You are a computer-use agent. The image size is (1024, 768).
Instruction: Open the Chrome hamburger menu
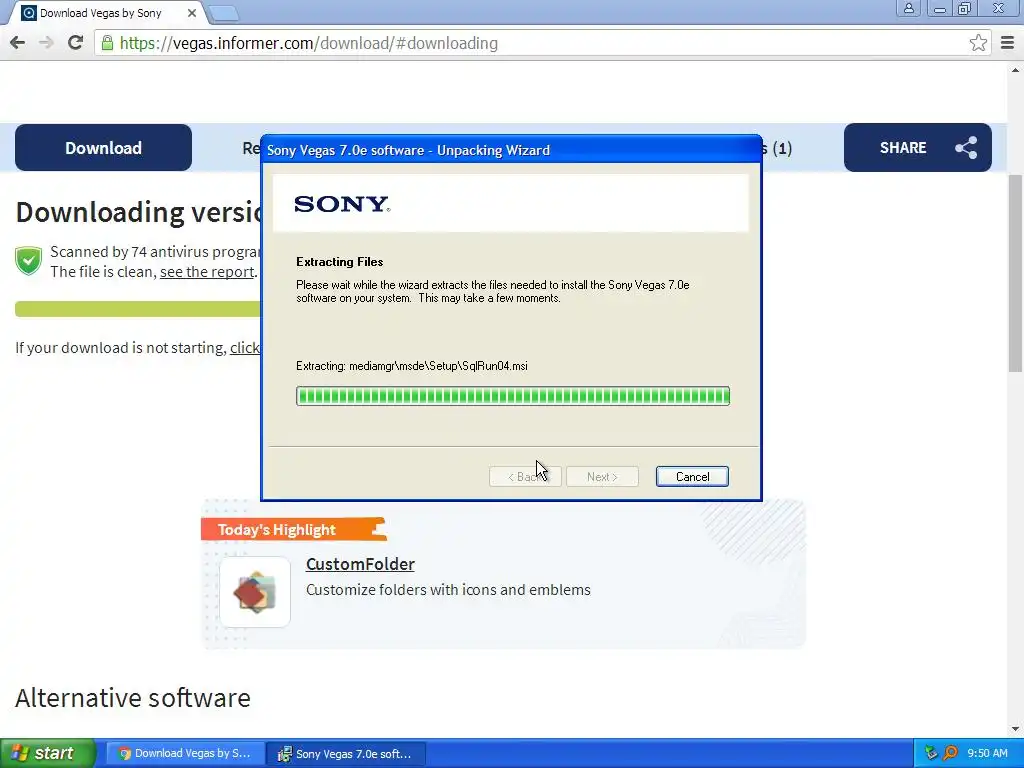pyautogui.click(x=1008, y=43)
